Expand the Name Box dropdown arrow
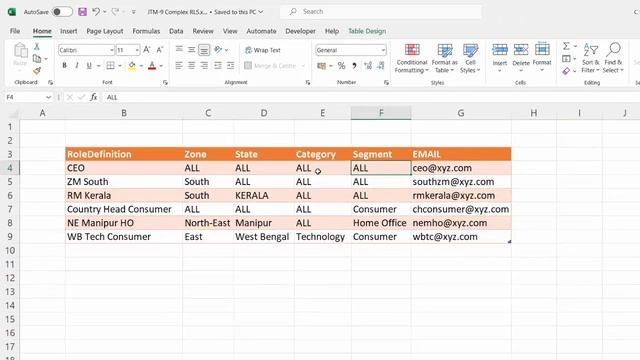 pos(49,97)
